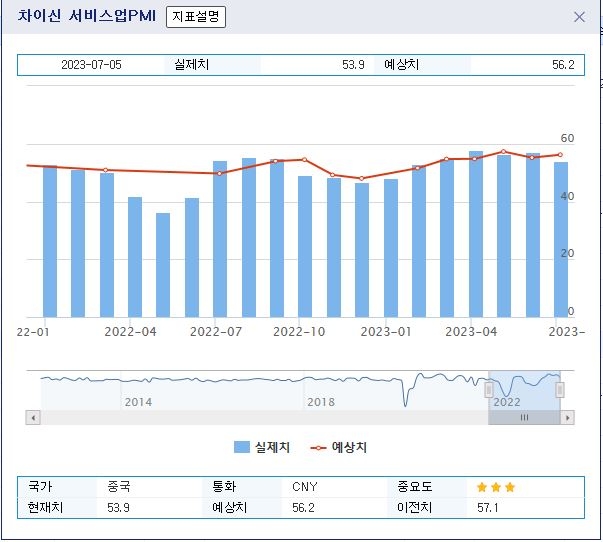Image resolution: width=603 pixels, height=542 pixels.
Task: Click the 2022-04 axis label
Action: click(130, 332)
